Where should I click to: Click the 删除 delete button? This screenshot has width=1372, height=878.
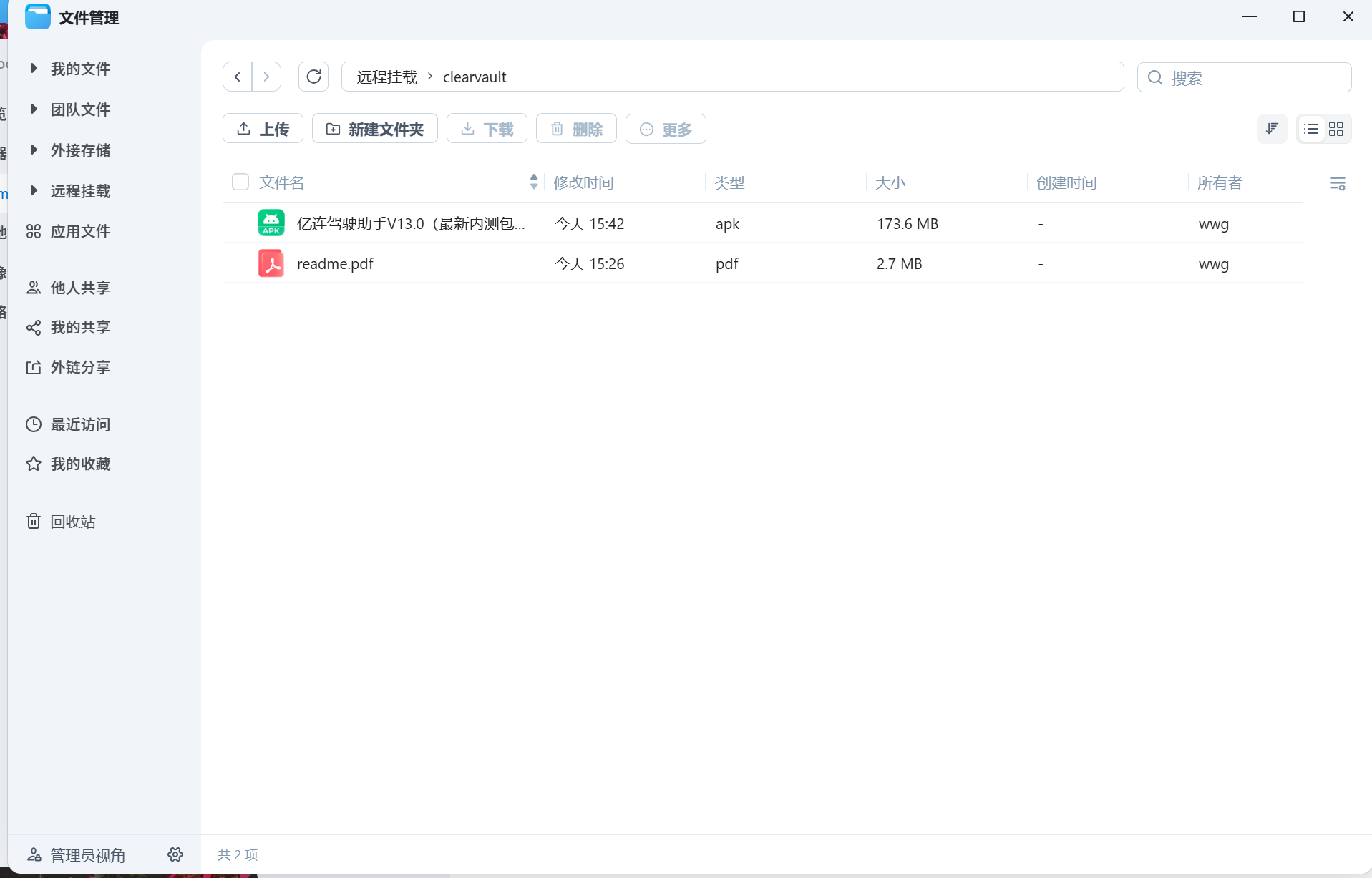tap(576, 129)
